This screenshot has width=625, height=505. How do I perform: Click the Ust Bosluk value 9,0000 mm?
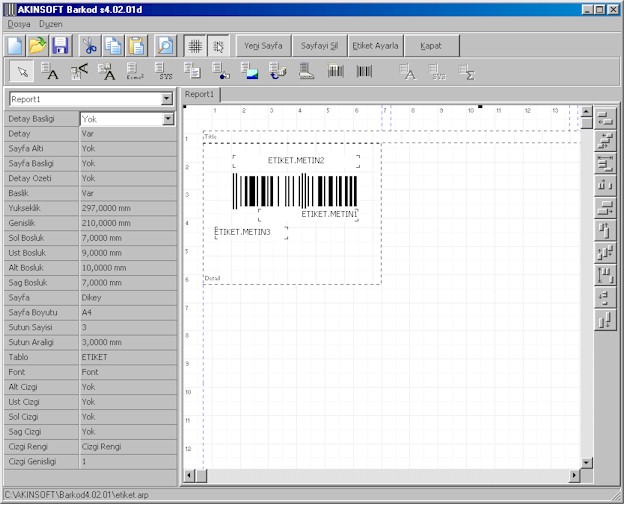(128, 253)
